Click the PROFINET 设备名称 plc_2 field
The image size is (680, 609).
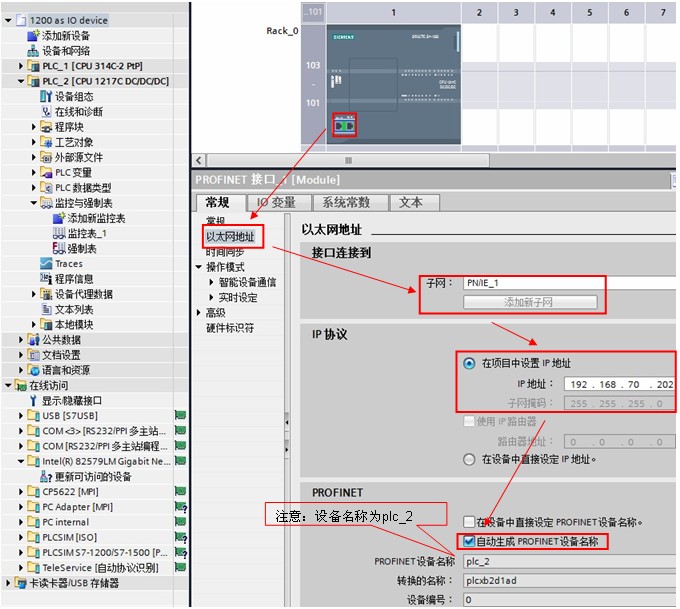[569, 561]
